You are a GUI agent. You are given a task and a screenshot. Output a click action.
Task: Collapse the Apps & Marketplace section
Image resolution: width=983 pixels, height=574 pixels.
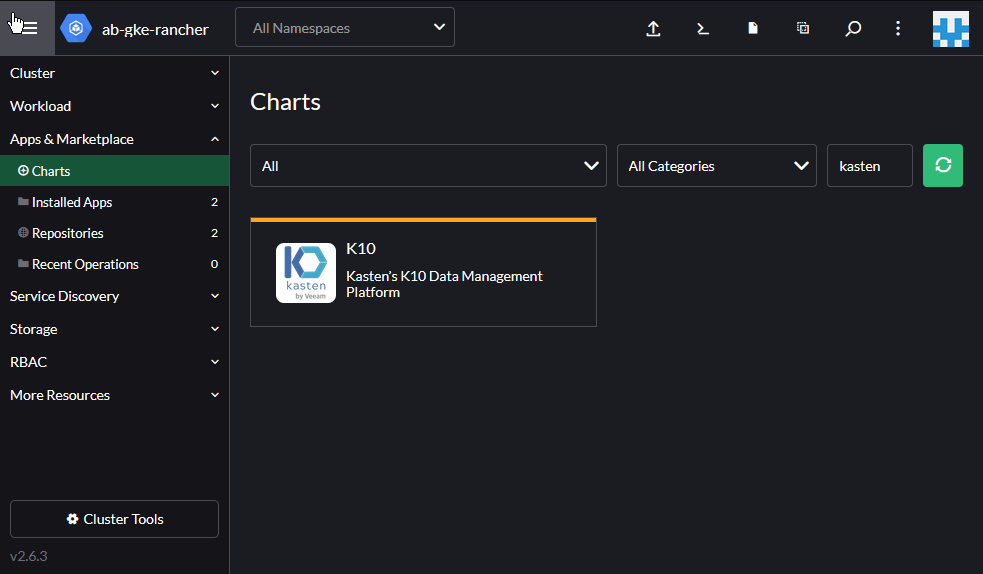pyautogui.click(x=114, y=139)
